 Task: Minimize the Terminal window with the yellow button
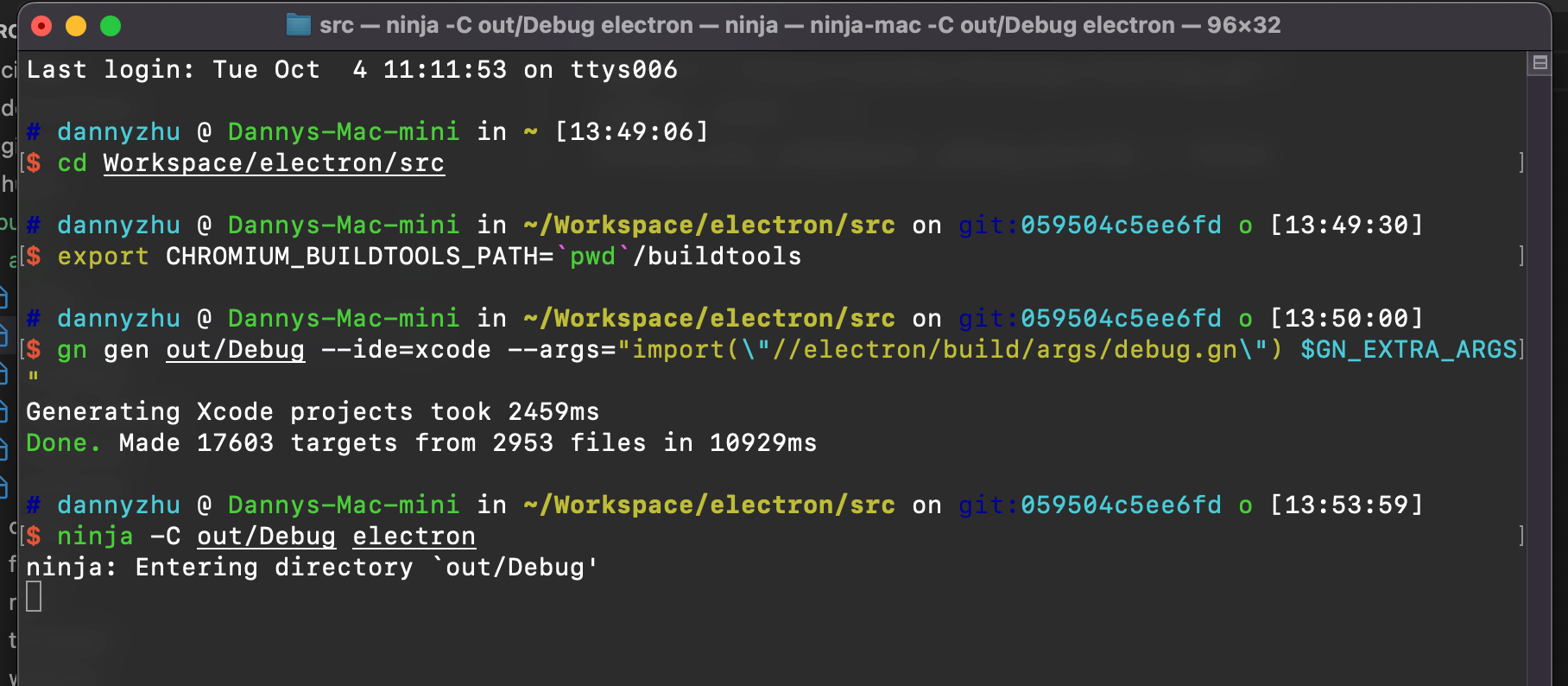(x=76, y=26)
